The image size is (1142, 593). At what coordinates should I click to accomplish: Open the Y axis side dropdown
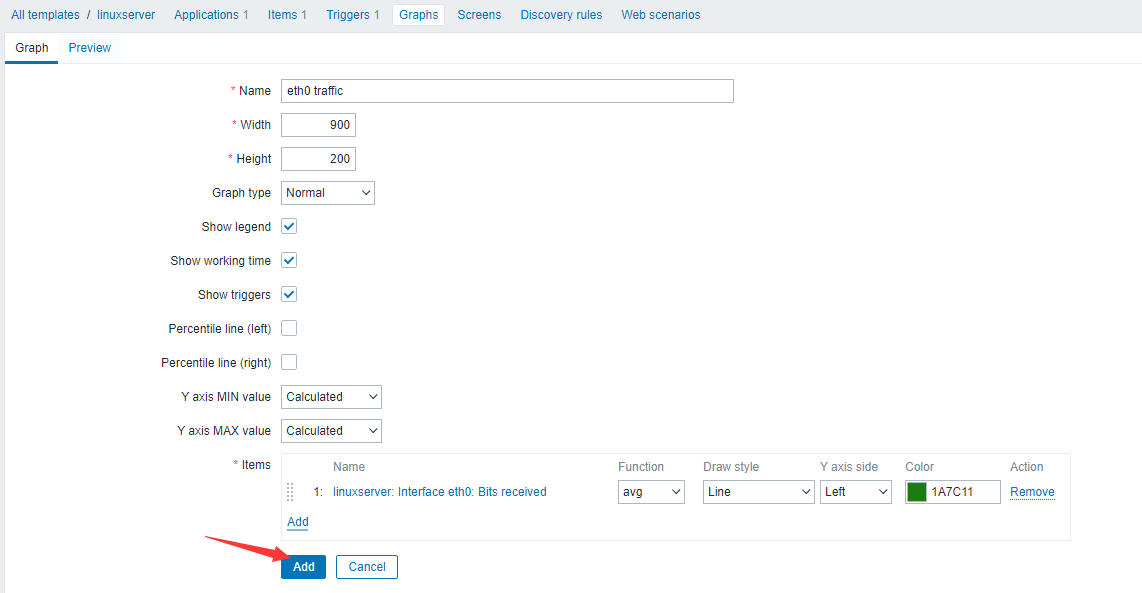pos(855,492)
